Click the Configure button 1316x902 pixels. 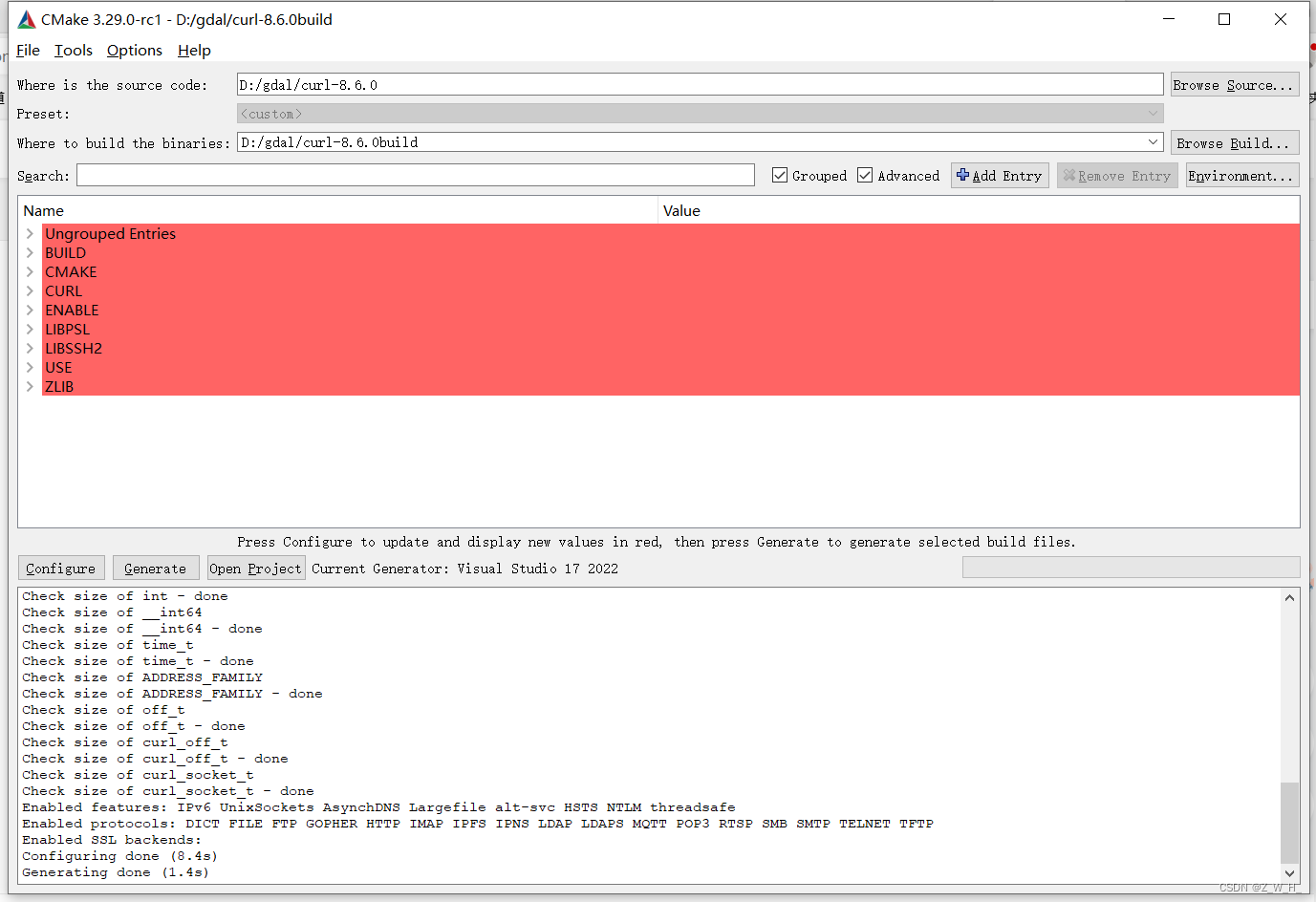click(x=61, y=568)
